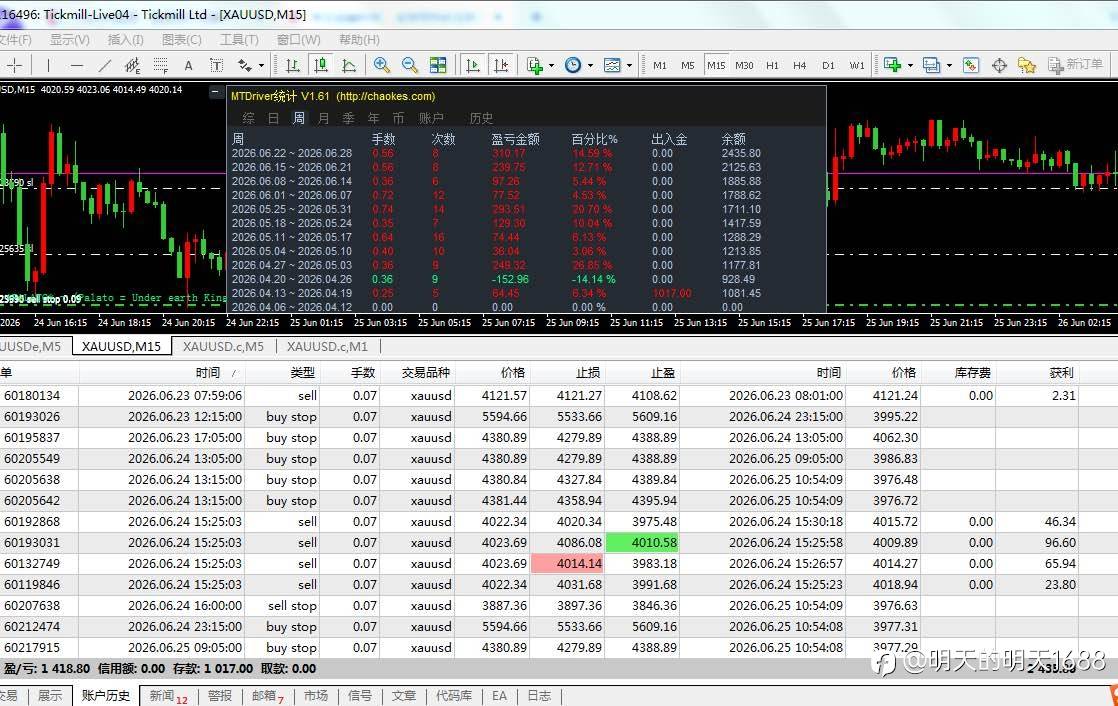Select the arrows objects tool
Screen dimensions: 1118x706
tap(245, 66)
